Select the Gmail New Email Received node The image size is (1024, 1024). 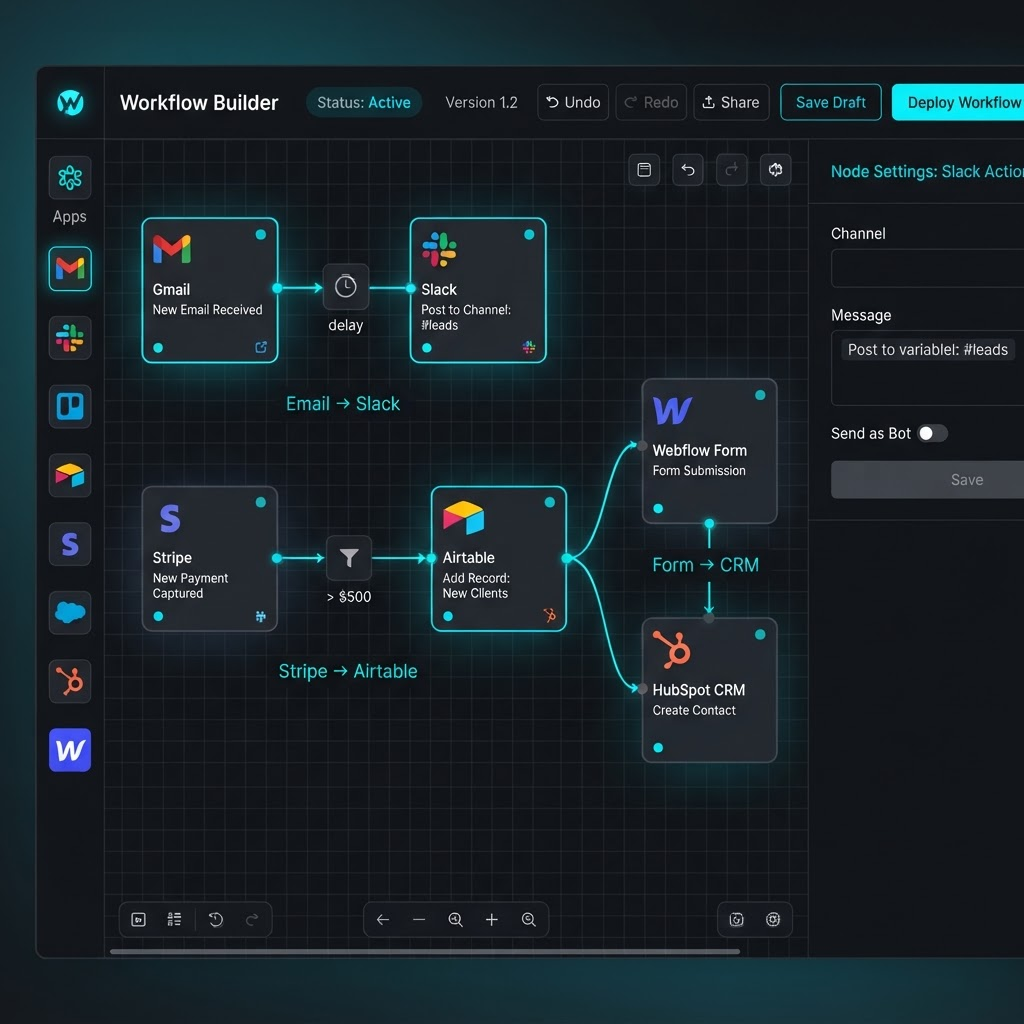[210, 290]
